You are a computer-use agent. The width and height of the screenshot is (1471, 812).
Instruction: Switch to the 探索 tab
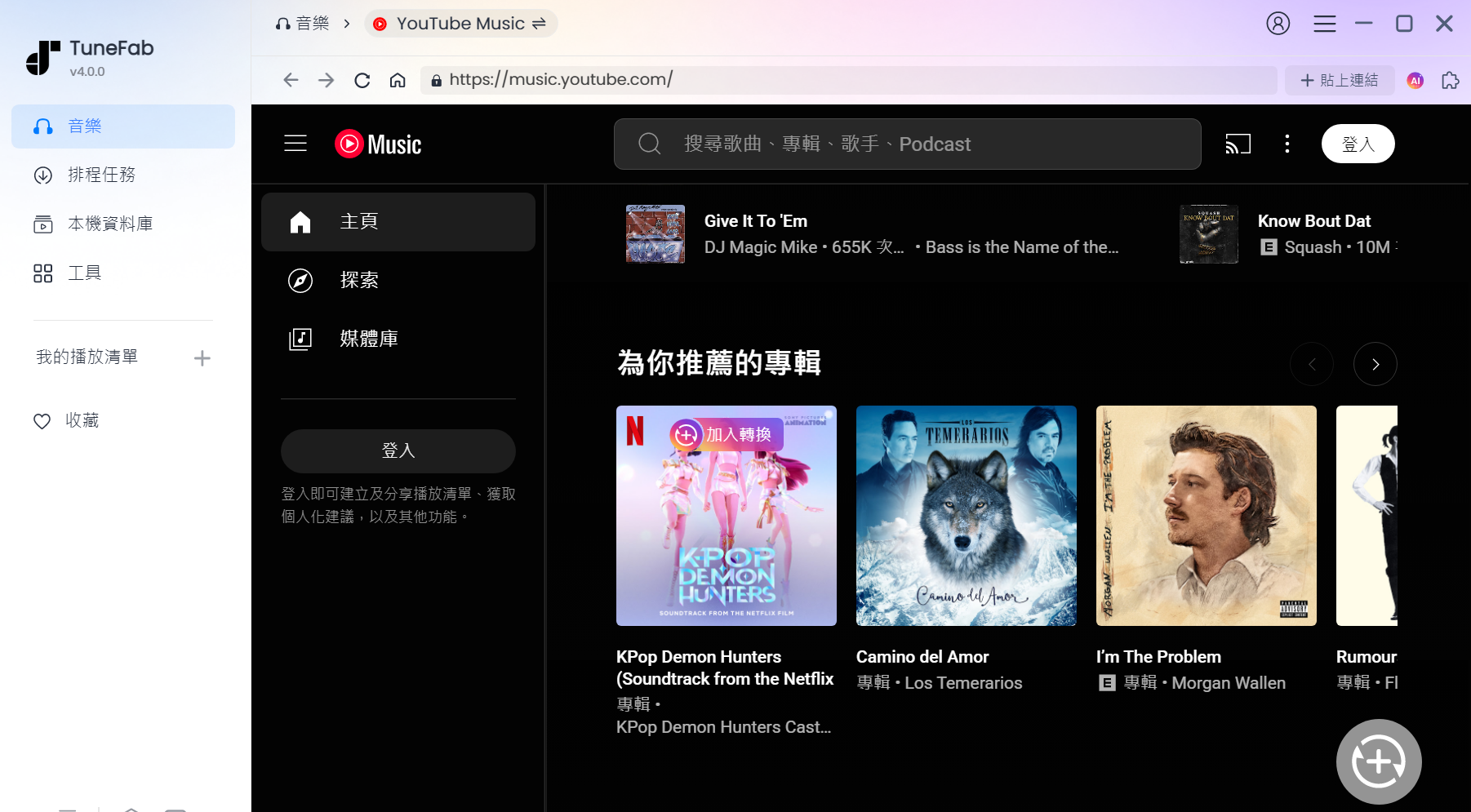pos(360,280)
